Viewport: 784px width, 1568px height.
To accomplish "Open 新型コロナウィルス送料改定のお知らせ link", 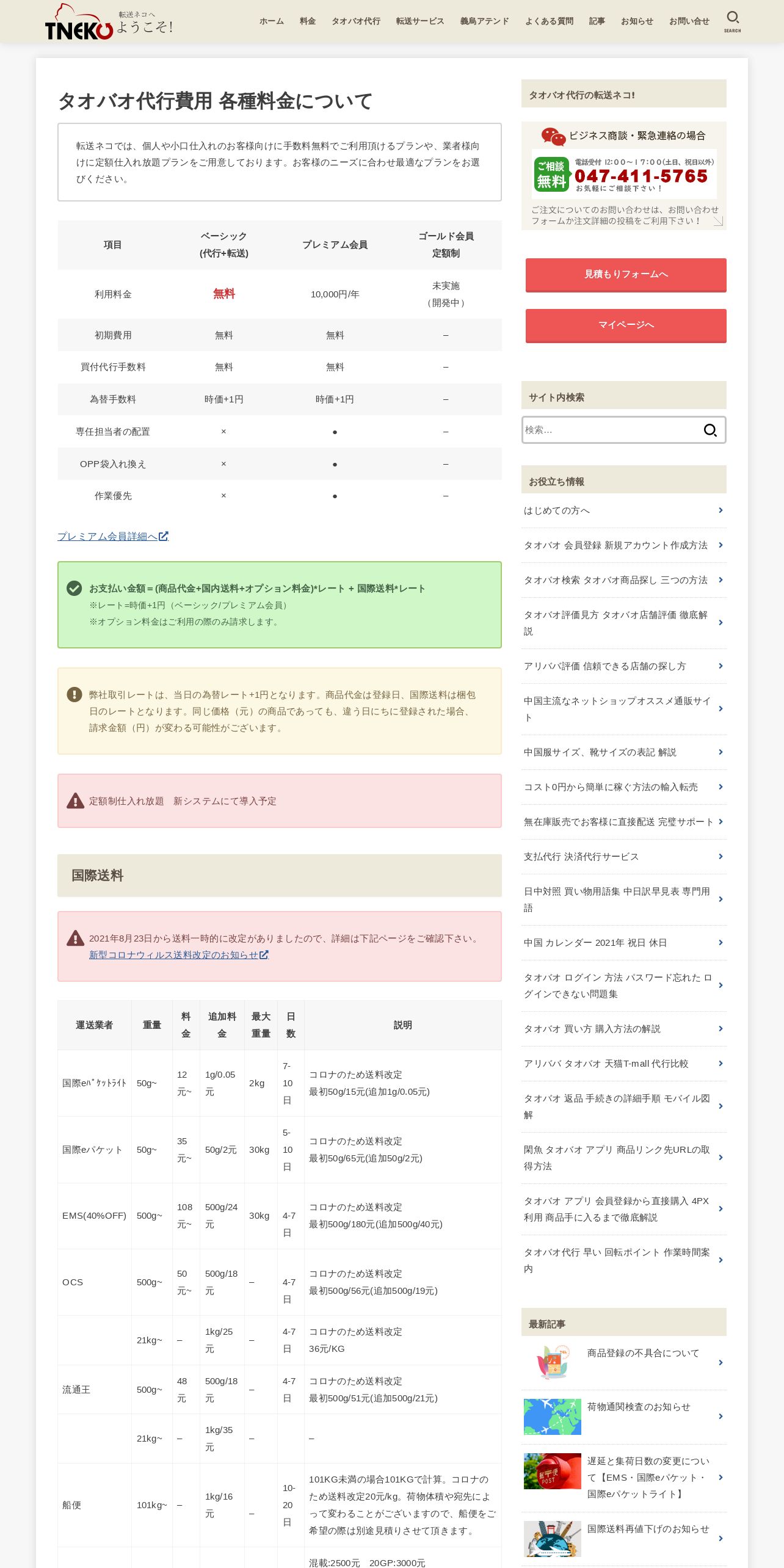I will pyautogui.click(x=179, y=954).
